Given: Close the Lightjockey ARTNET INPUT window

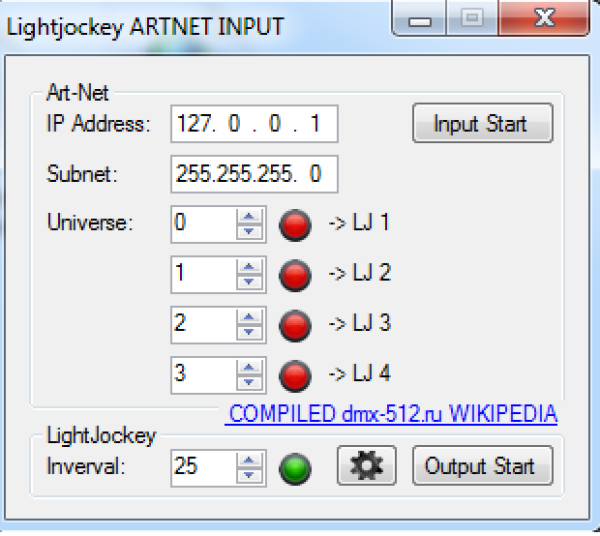Looking at the screenshot, I should [x=543, y=22].
